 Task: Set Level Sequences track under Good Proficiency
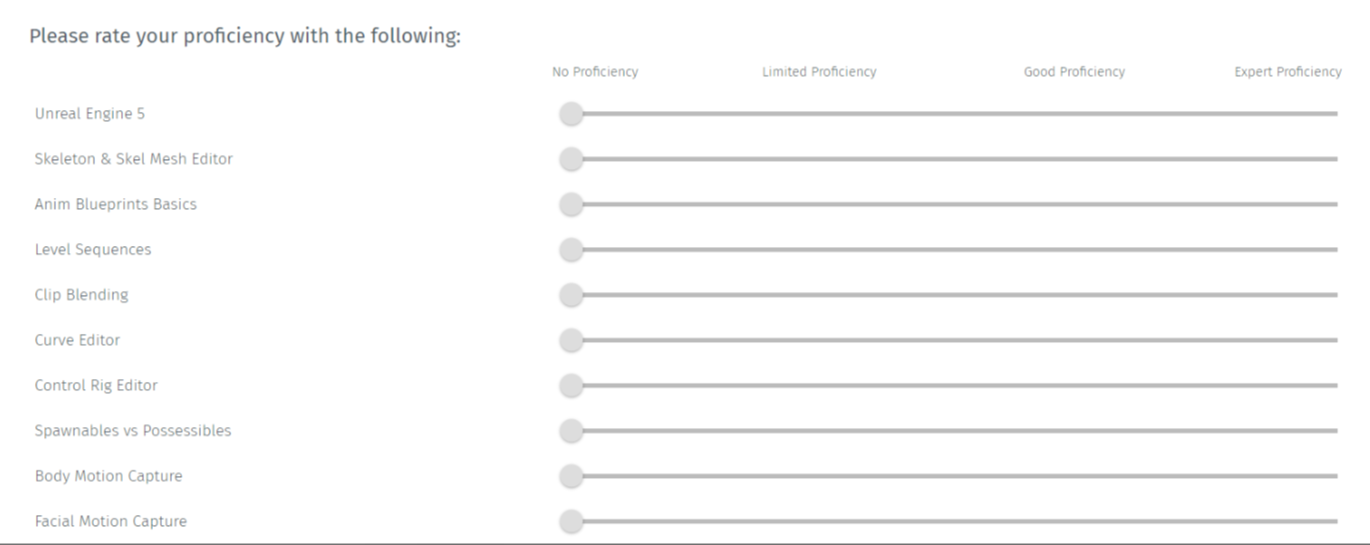click(1074, 250)
